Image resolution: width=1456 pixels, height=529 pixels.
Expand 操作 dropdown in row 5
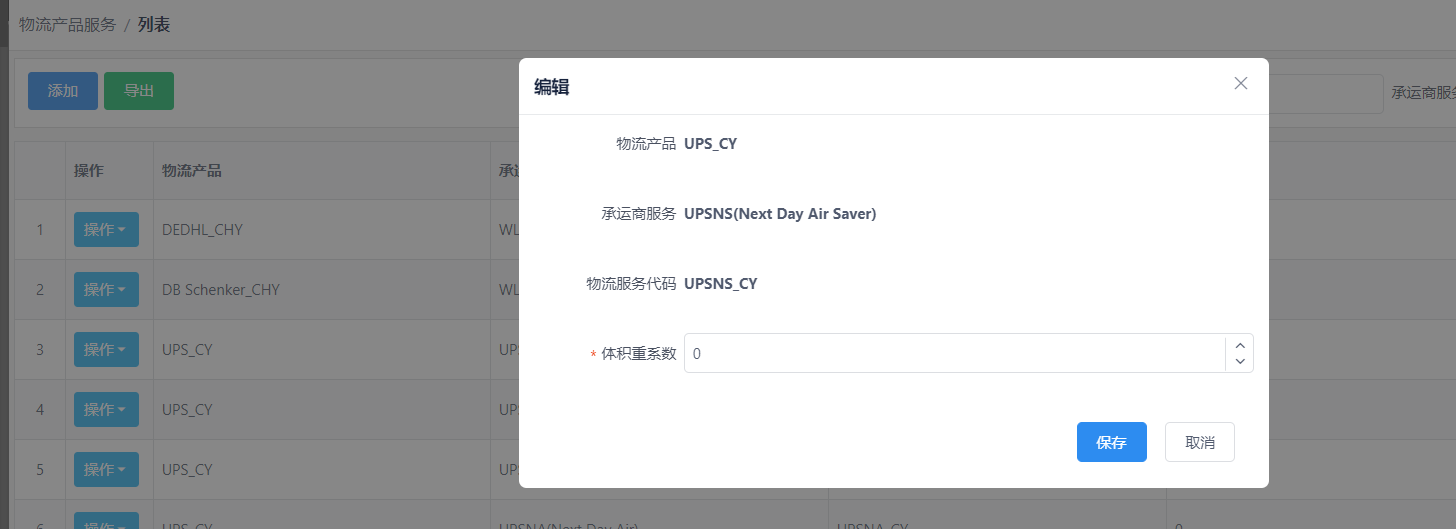coord(106,470)
